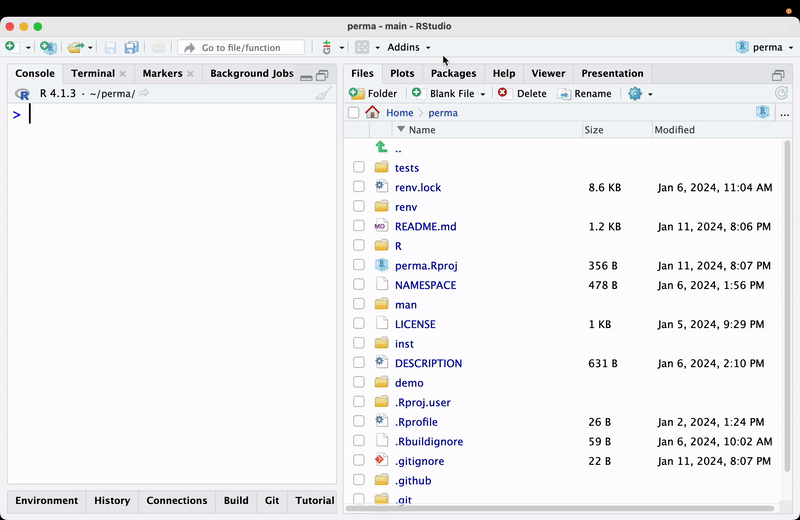
Task: Minimize the Console pane
Action: point(306,77)
